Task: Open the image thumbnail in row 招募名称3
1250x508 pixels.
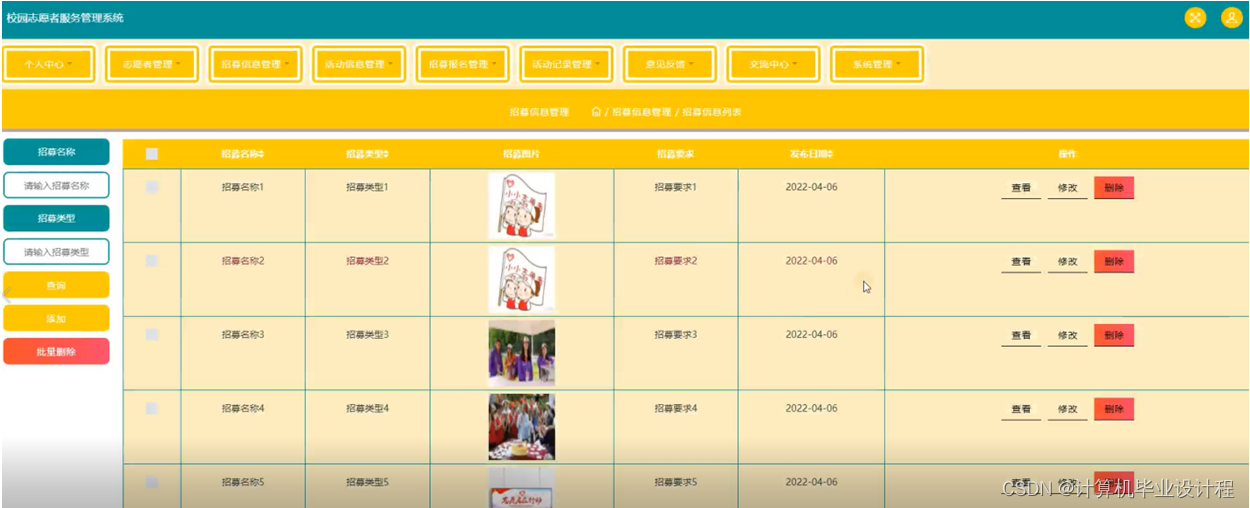Action: 521,353
